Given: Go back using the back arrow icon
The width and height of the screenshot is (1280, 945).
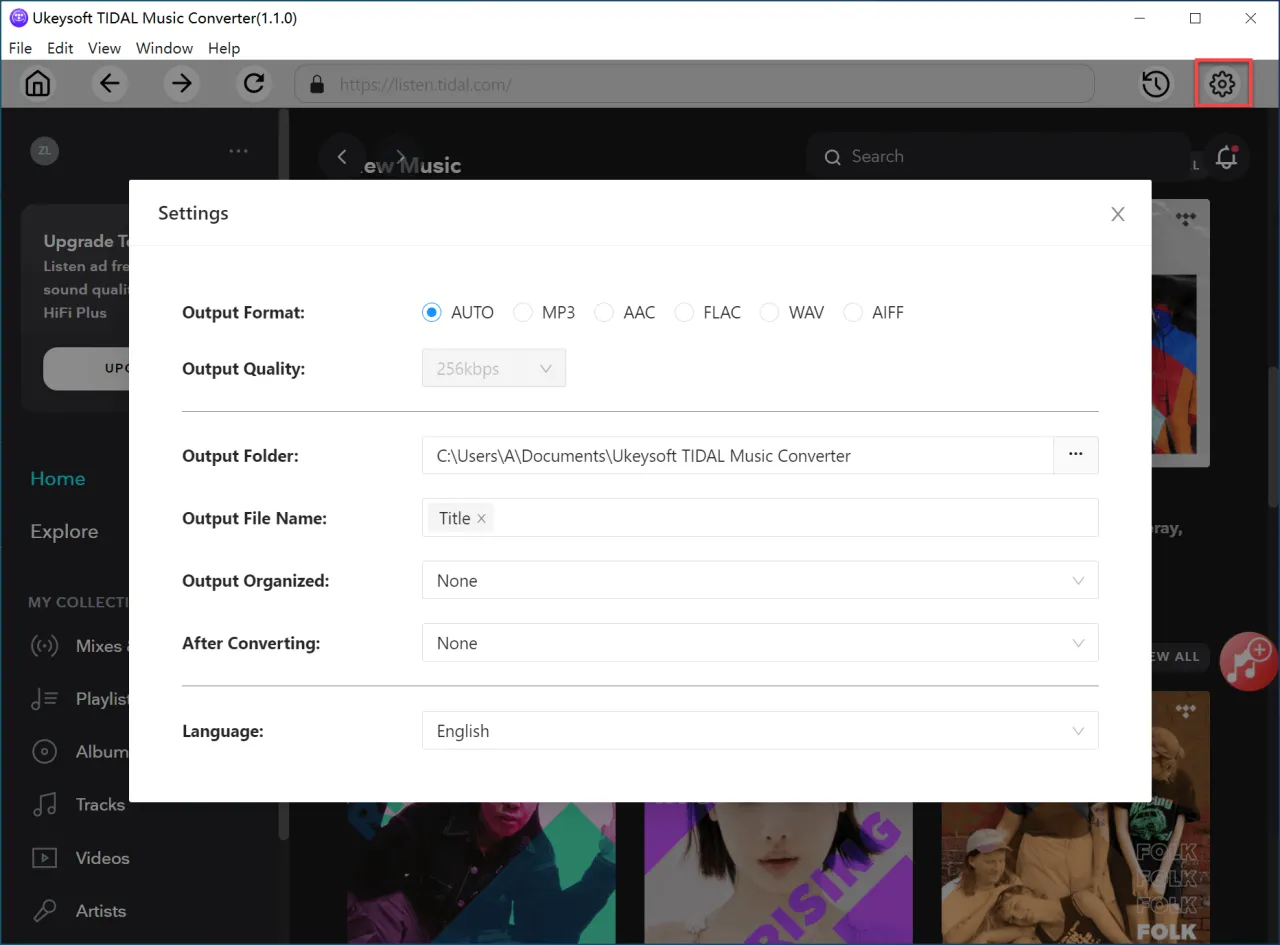Looking at the screenshot, I should coord(110,83).
